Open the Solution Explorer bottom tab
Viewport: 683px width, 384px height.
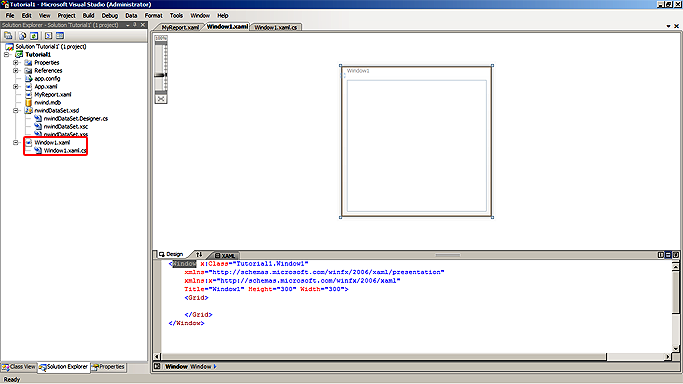tap(64, 367)
